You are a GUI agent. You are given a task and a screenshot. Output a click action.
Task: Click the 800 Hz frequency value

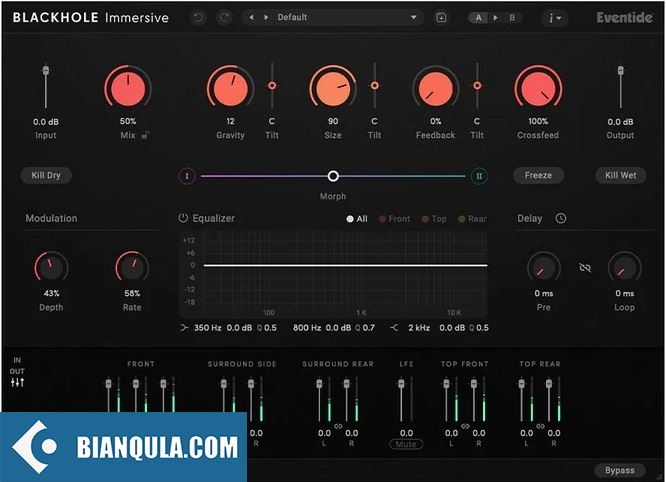[x=307, y=328]
